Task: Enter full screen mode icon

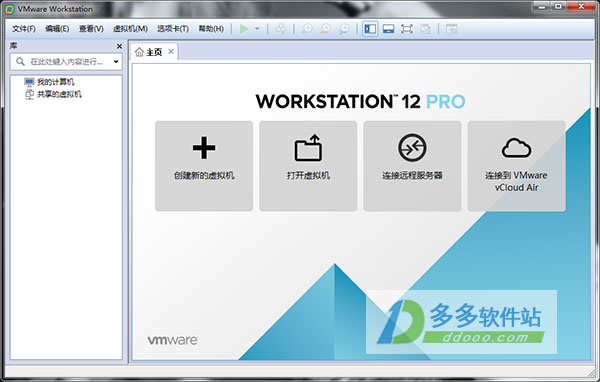Action: pyautogui.click(x=407, y=29)
